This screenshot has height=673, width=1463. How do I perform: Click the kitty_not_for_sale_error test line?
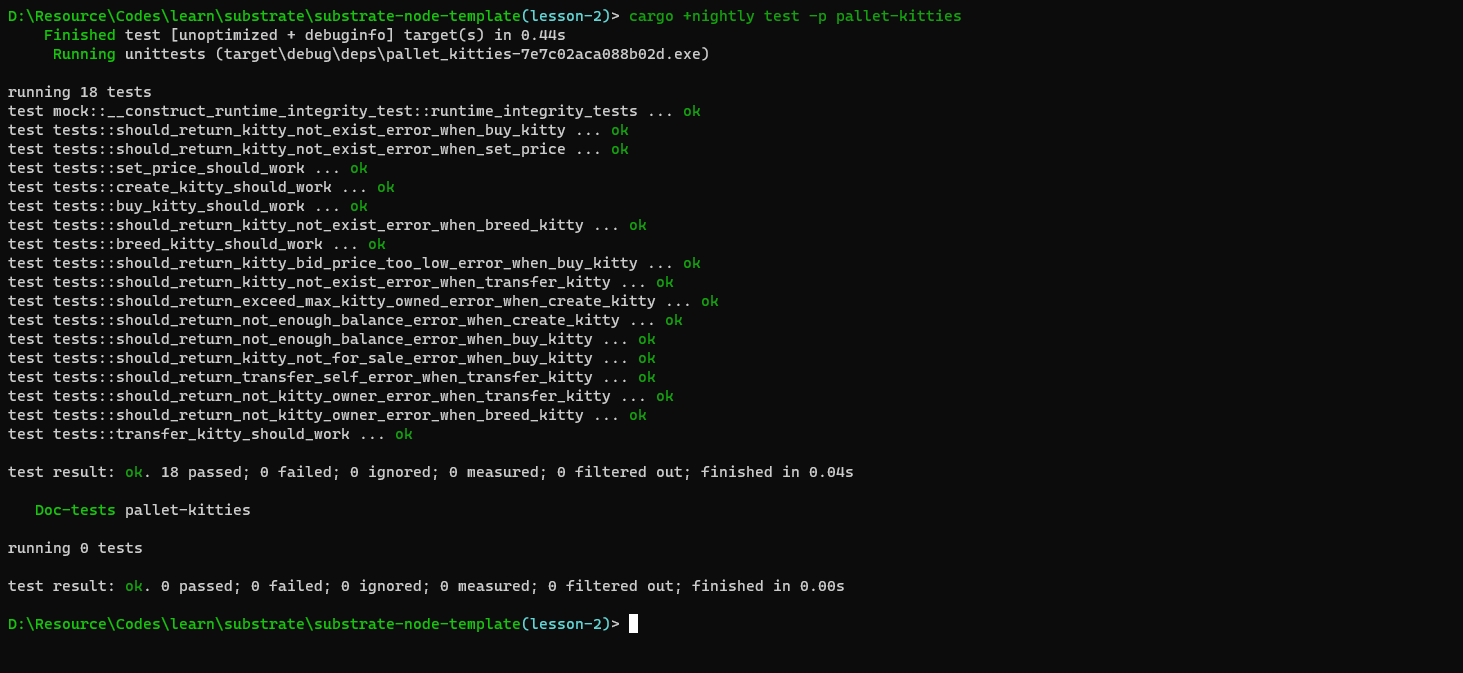click(332, 358)
